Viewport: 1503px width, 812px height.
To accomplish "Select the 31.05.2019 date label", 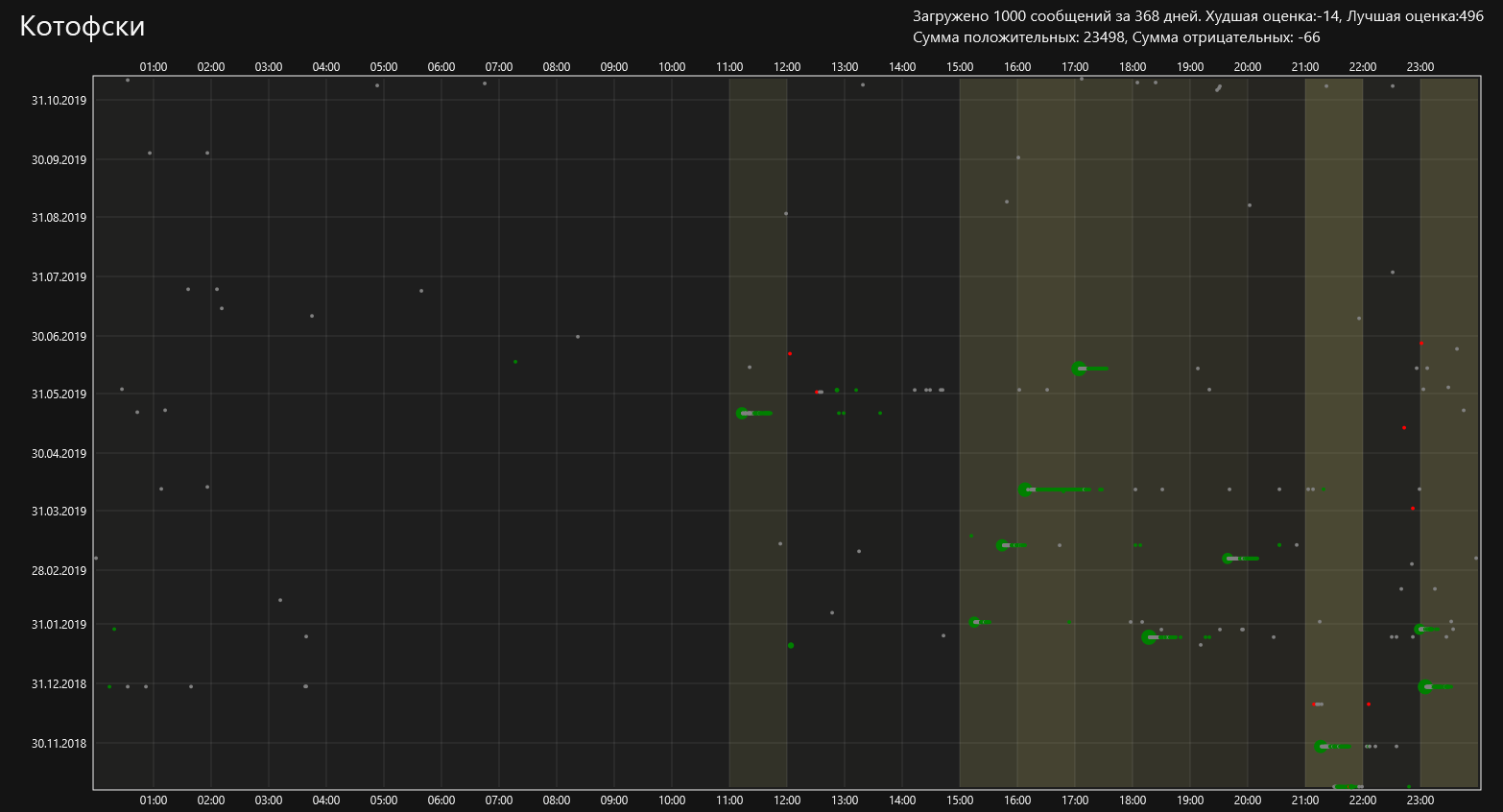I will [59, 394].
